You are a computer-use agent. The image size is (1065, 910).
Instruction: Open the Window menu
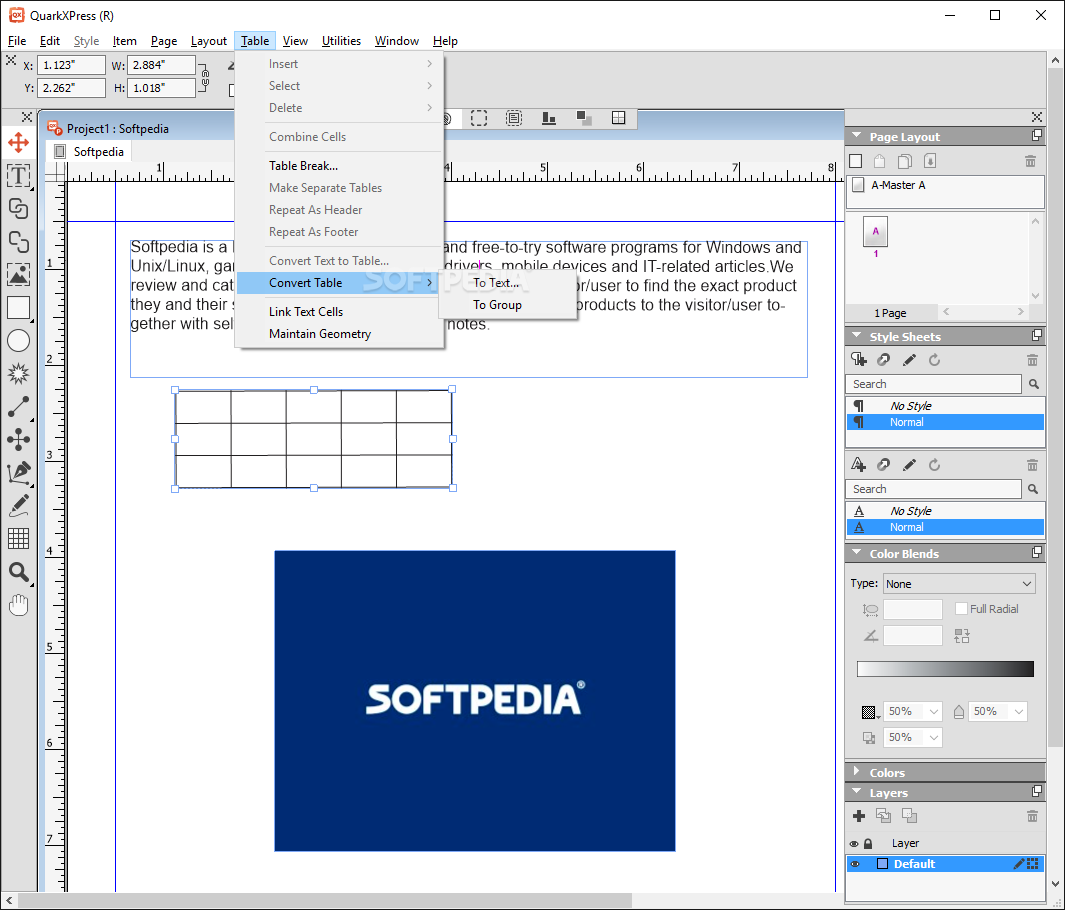(x=397, y=41)
